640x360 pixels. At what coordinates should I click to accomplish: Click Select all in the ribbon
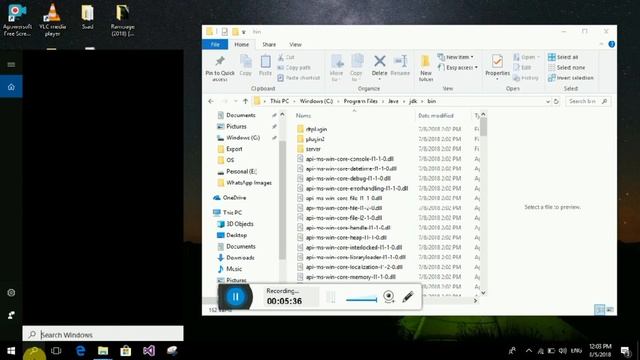click(x=563, y=57)
